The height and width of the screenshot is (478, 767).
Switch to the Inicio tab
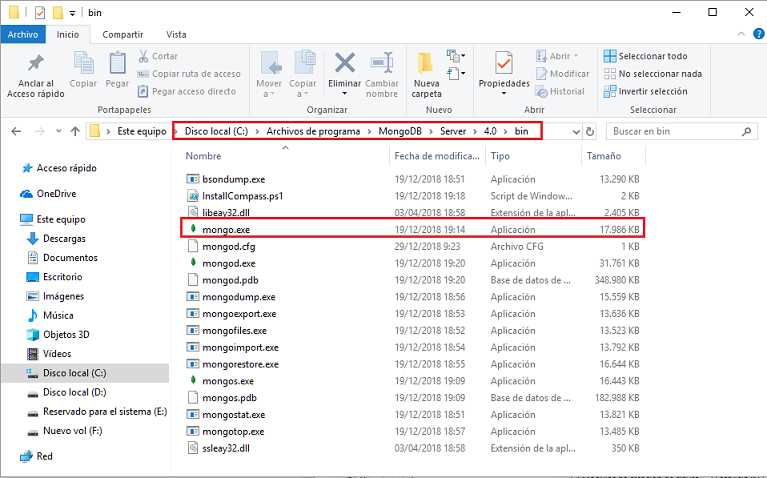[x=68, y=34]
